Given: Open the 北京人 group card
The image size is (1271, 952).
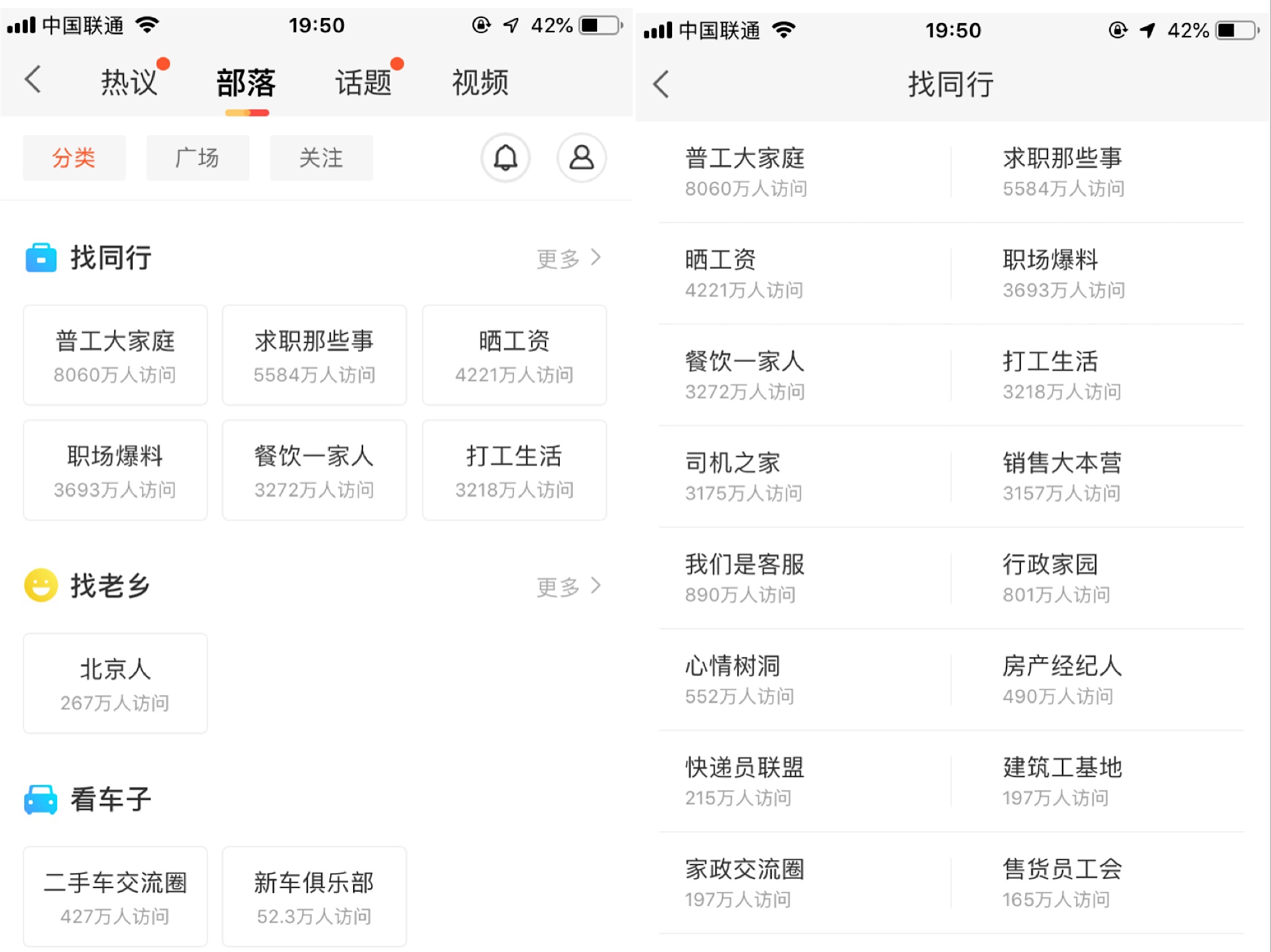Looking at the screenshot, I should point(115,683).
